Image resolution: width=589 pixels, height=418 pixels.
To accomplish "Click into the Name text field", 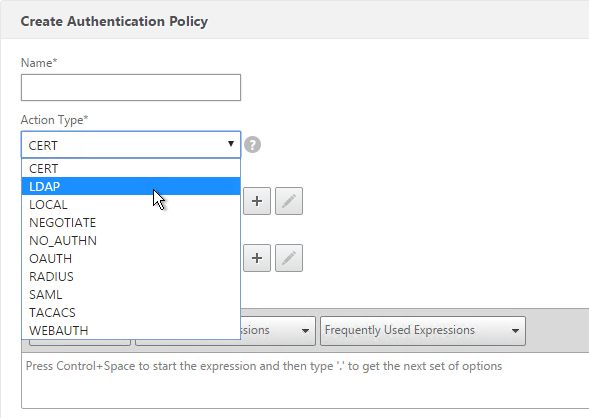I will [131, 88].
